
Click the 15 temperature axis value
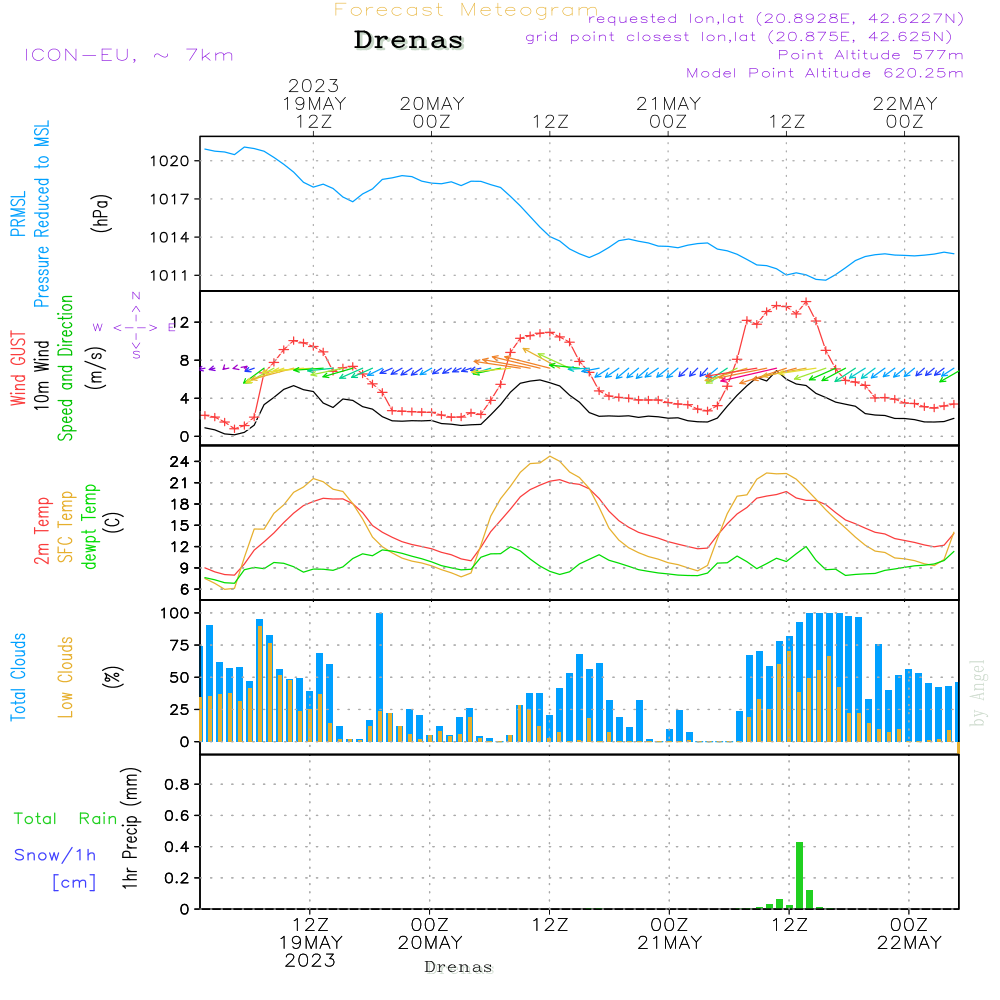coord(179,526)
